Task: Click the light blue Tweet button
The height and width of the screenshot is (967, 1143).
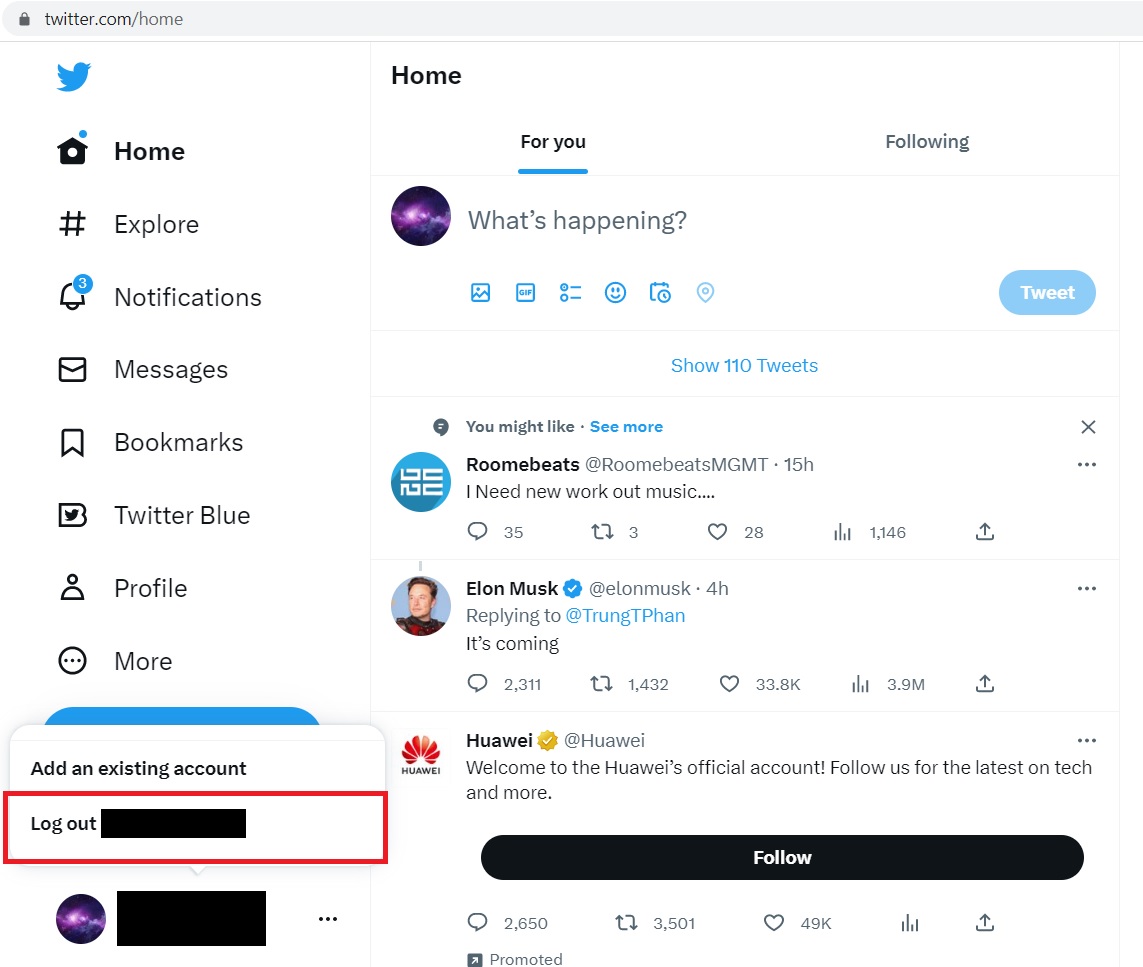Action: click(x=1047, y=292)
